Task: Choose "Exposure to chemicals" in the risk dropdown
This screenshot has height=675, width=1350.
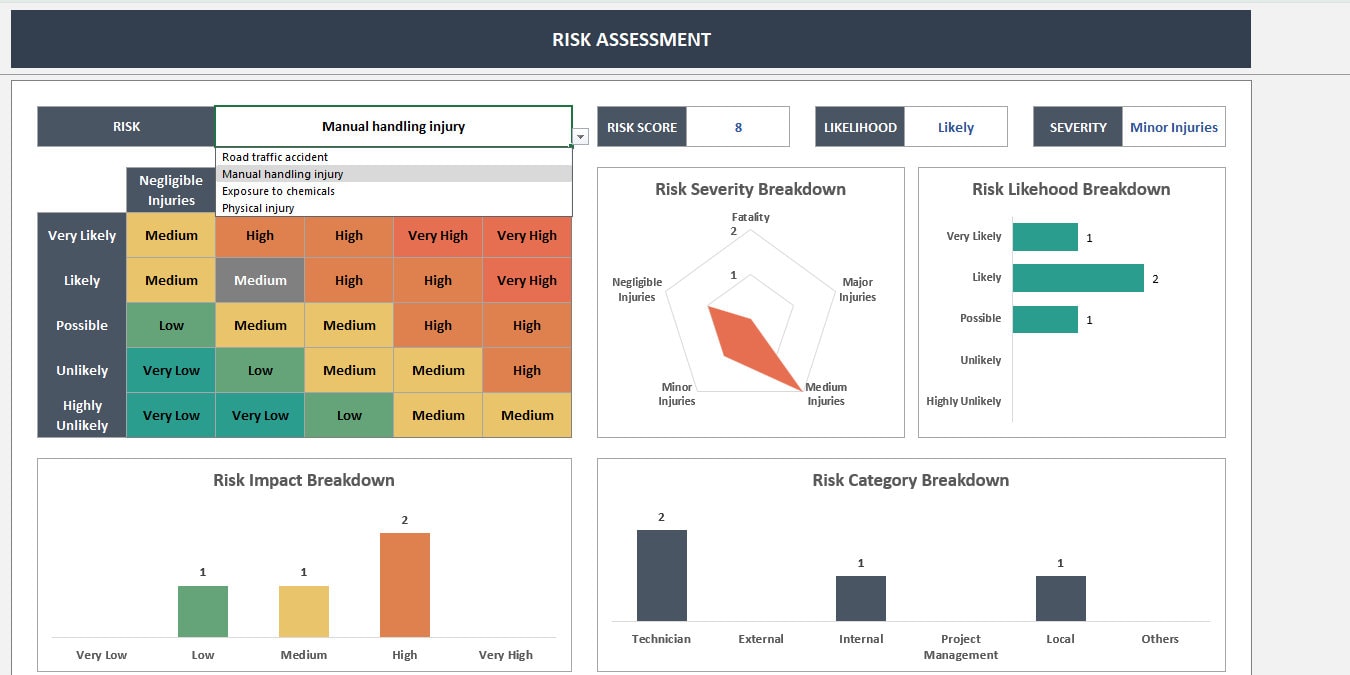Action: coord(278,191)
